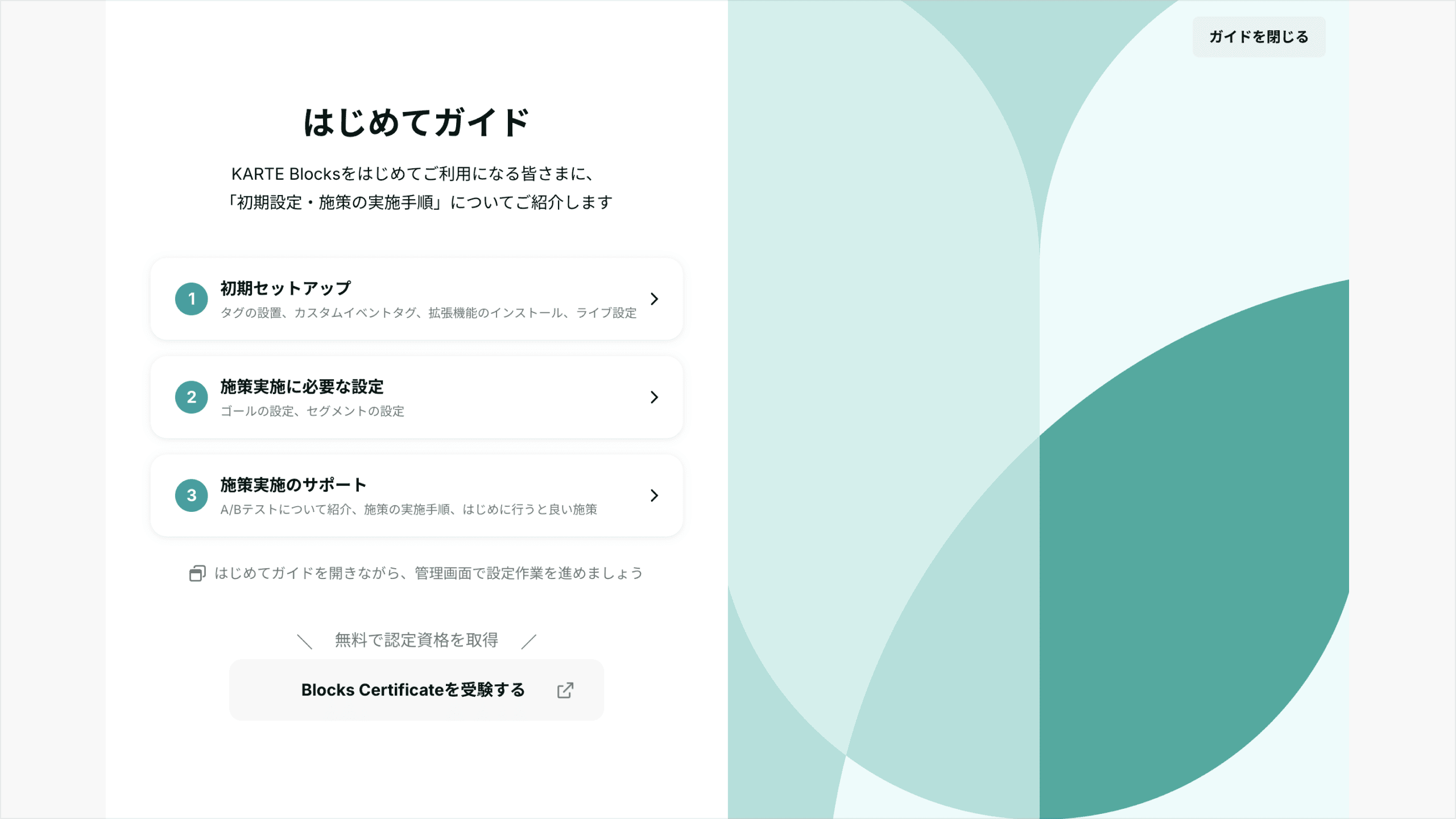Image resolution: width=1456 pixels, height=819 pixels.
Task: Click the はじめてガイド heading
Action: tap(416, 122)
